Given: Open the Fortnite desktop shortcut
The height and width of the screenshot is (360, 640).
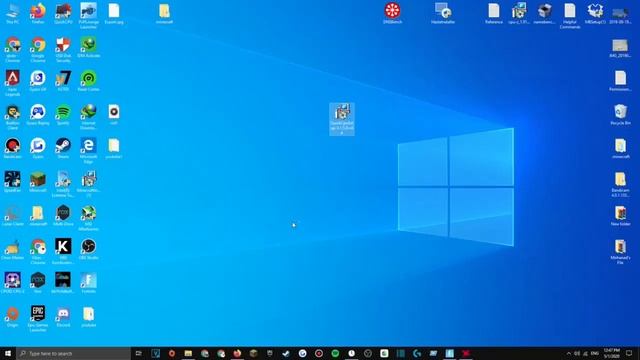Looking at the screenshot, I should click(89, 283).
